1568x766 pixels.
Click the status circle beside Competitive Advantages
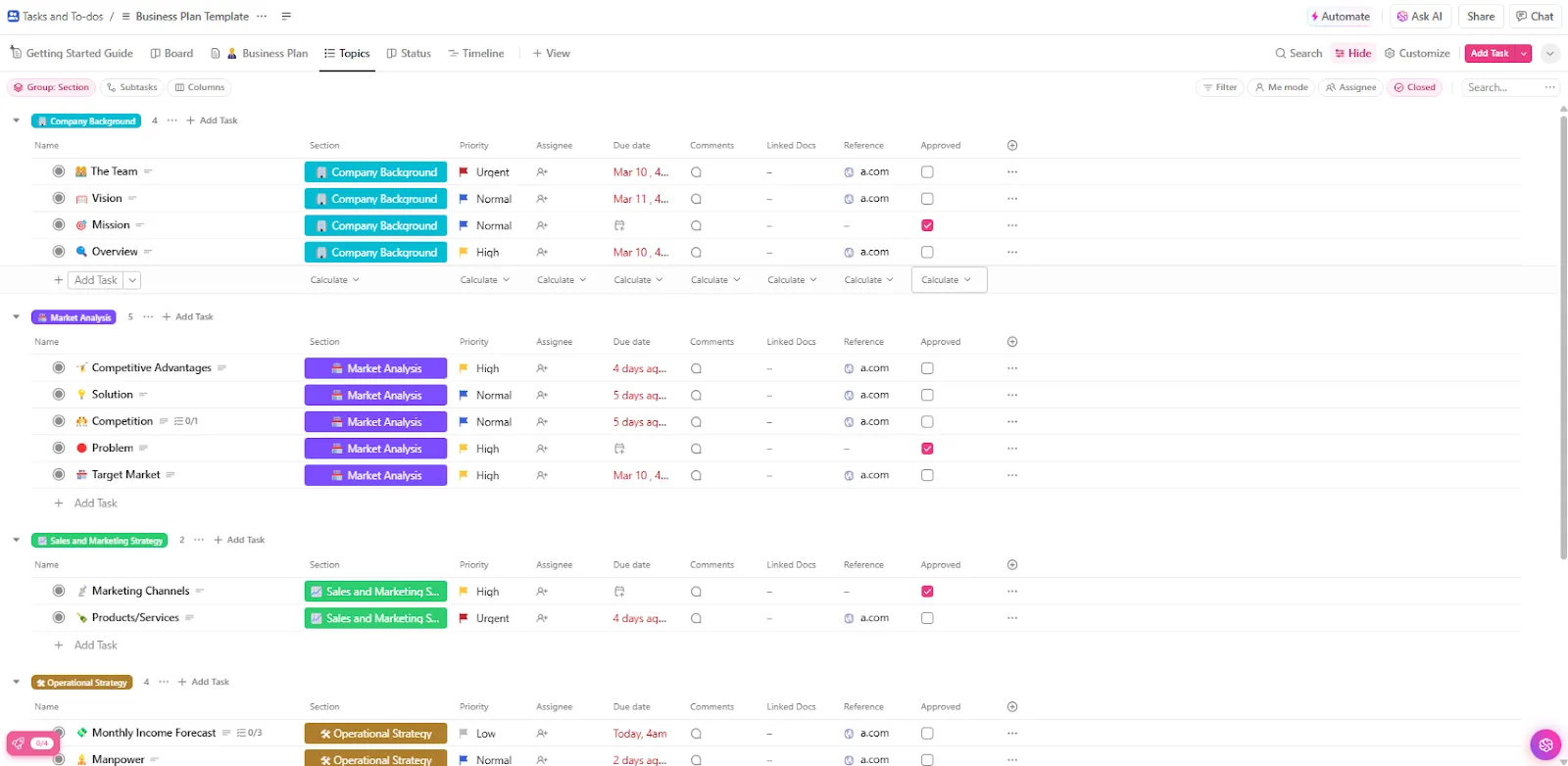click(59, 368)
